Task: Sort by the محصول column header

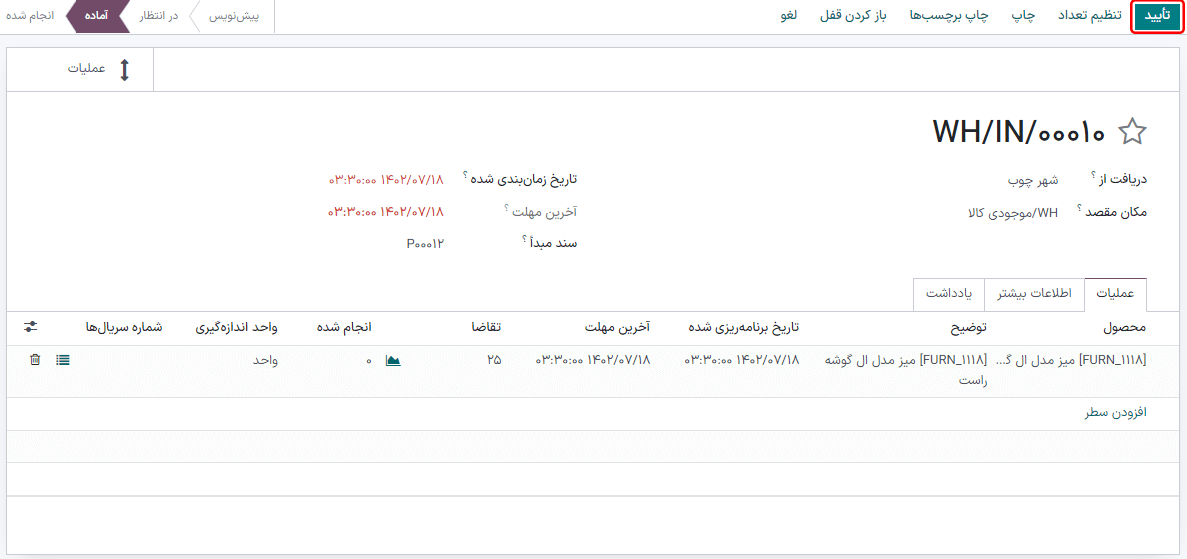Action: pyautogui.click(x=1124, y=327)
